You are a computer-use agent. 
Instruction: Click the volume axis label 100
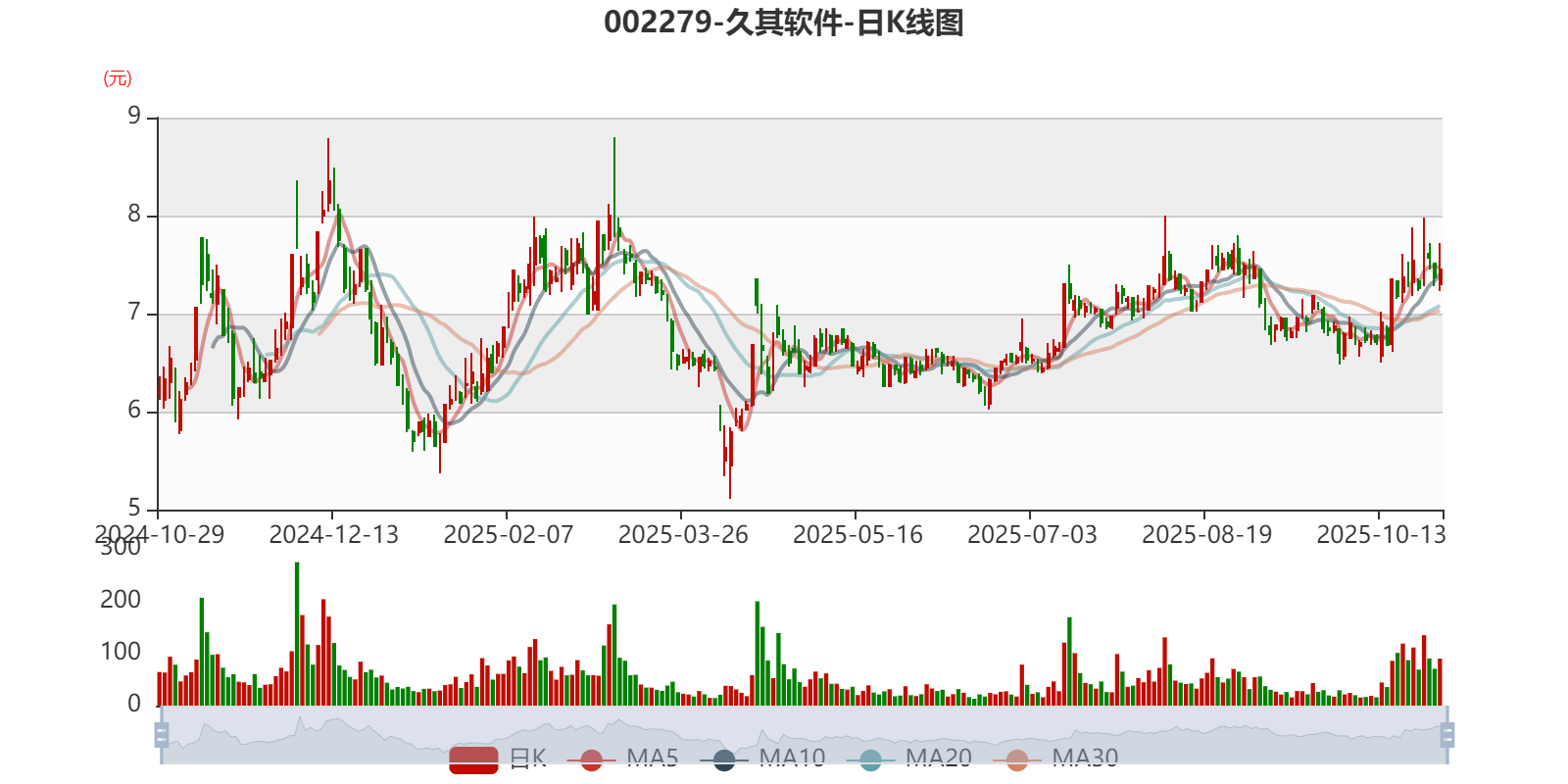(x=121, y=652)
